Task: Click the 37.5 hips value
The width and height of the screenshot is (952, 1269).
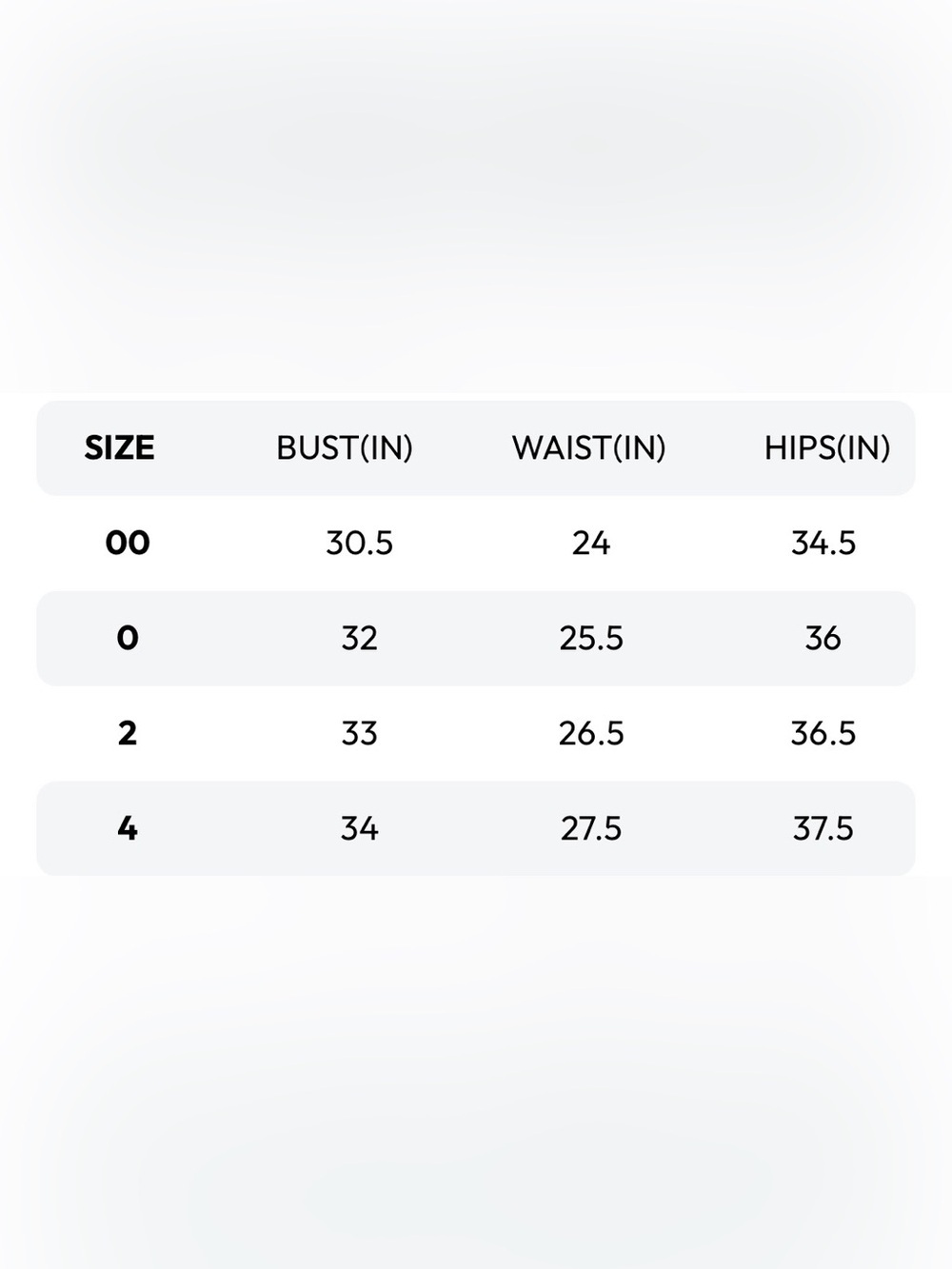Action: [823, 828]
